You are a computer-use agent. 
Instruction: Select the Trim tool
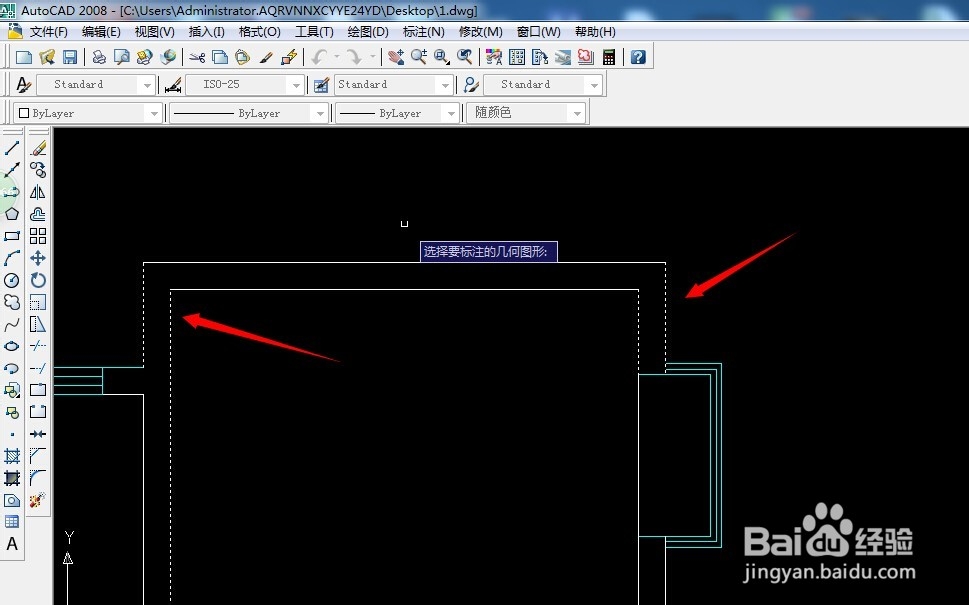(x=38, y=346)
